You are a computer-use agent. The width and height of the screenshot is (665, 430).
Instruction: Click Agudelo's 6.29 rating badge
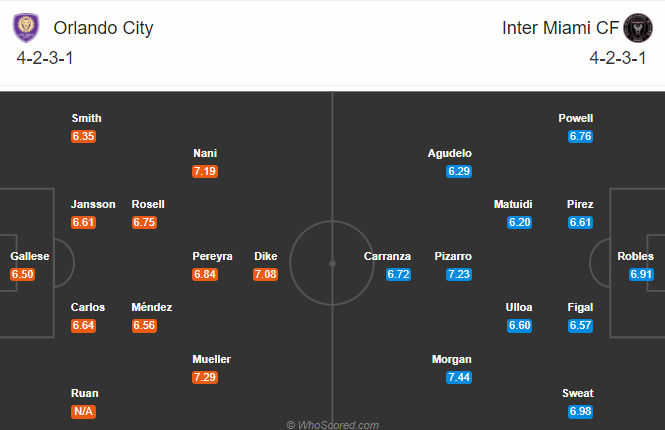(x=459, y=171)
